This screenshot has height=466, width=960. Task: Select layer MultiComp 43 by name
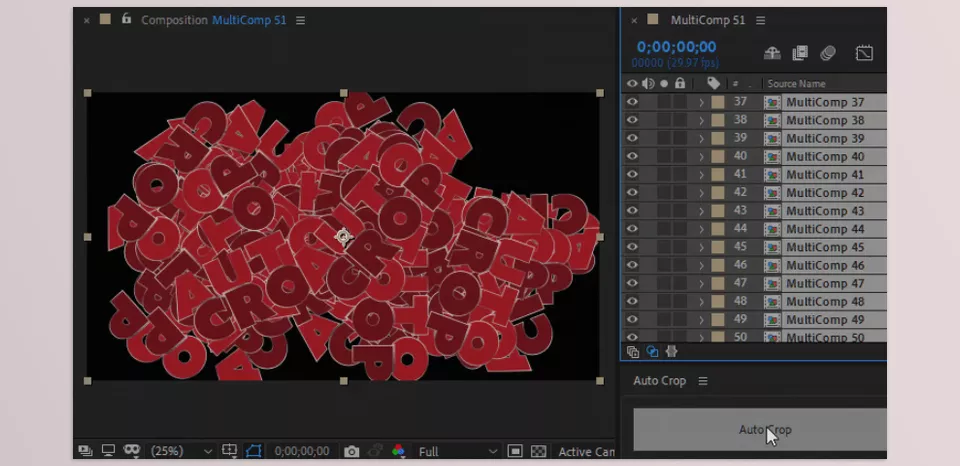tap(825, 211)
